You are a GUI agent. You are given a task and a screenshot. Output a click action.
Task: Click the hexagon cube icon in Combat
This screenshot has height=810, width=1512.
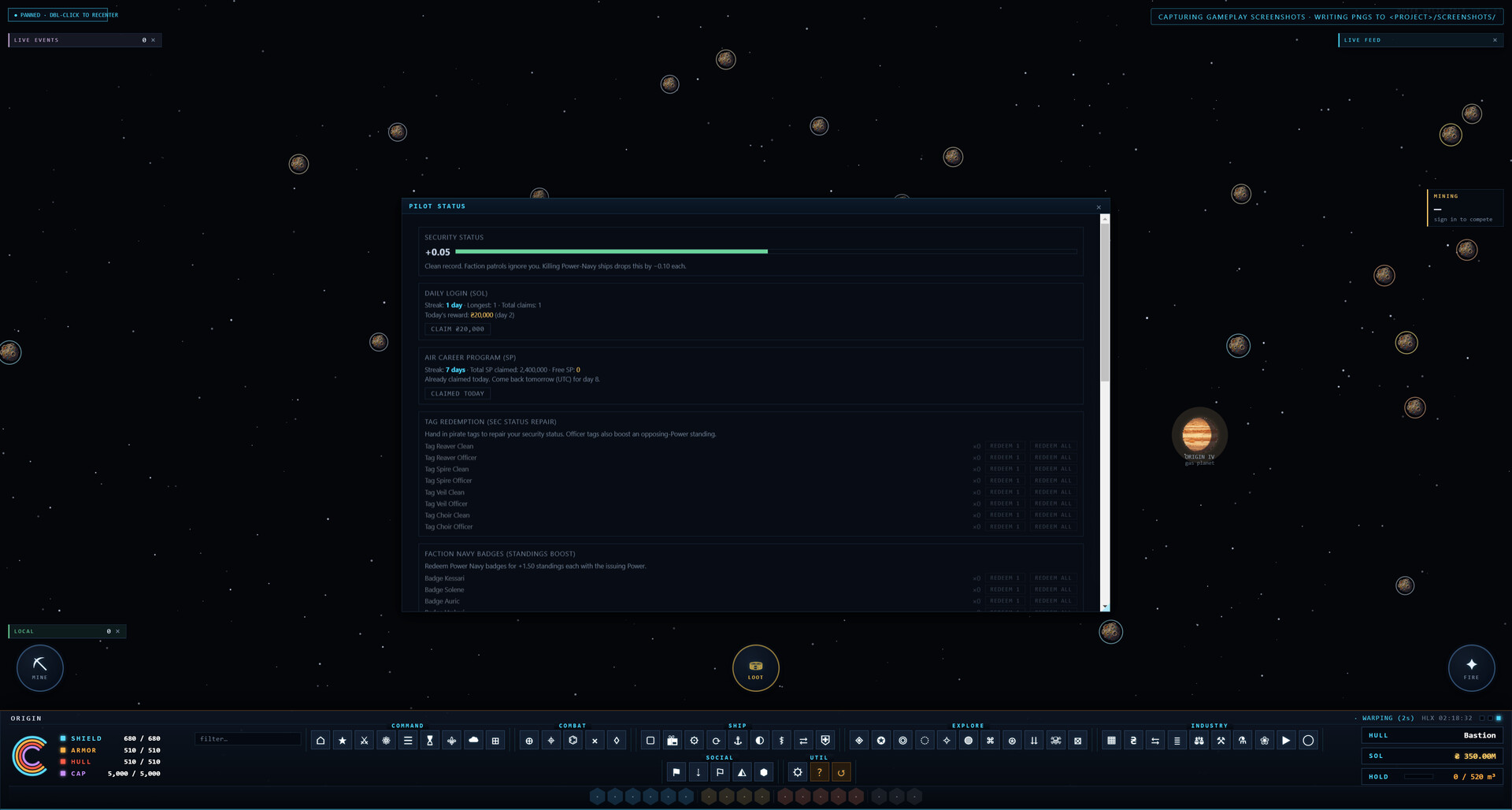[573, 741]
